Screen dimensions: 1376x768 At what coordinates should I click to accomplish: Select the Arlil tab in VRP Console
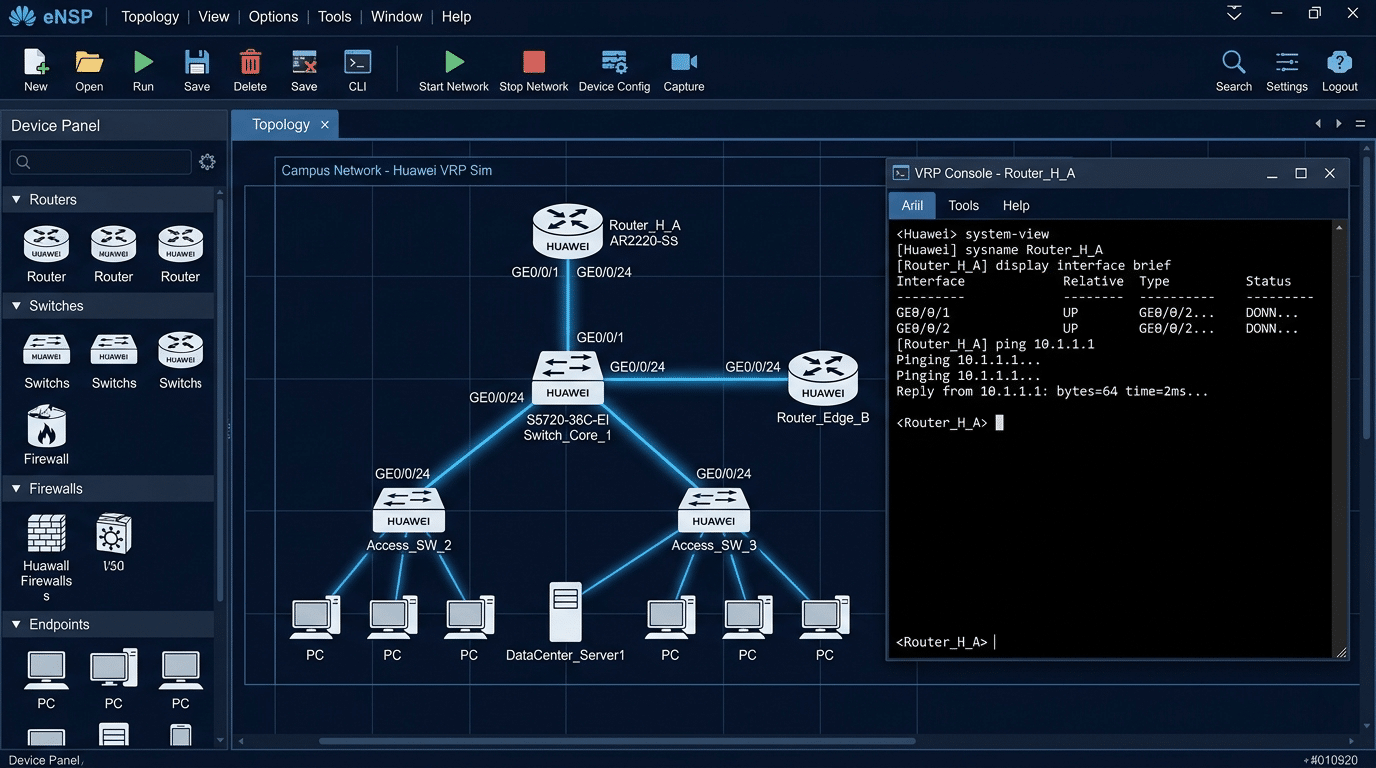(x=912, y=205)
